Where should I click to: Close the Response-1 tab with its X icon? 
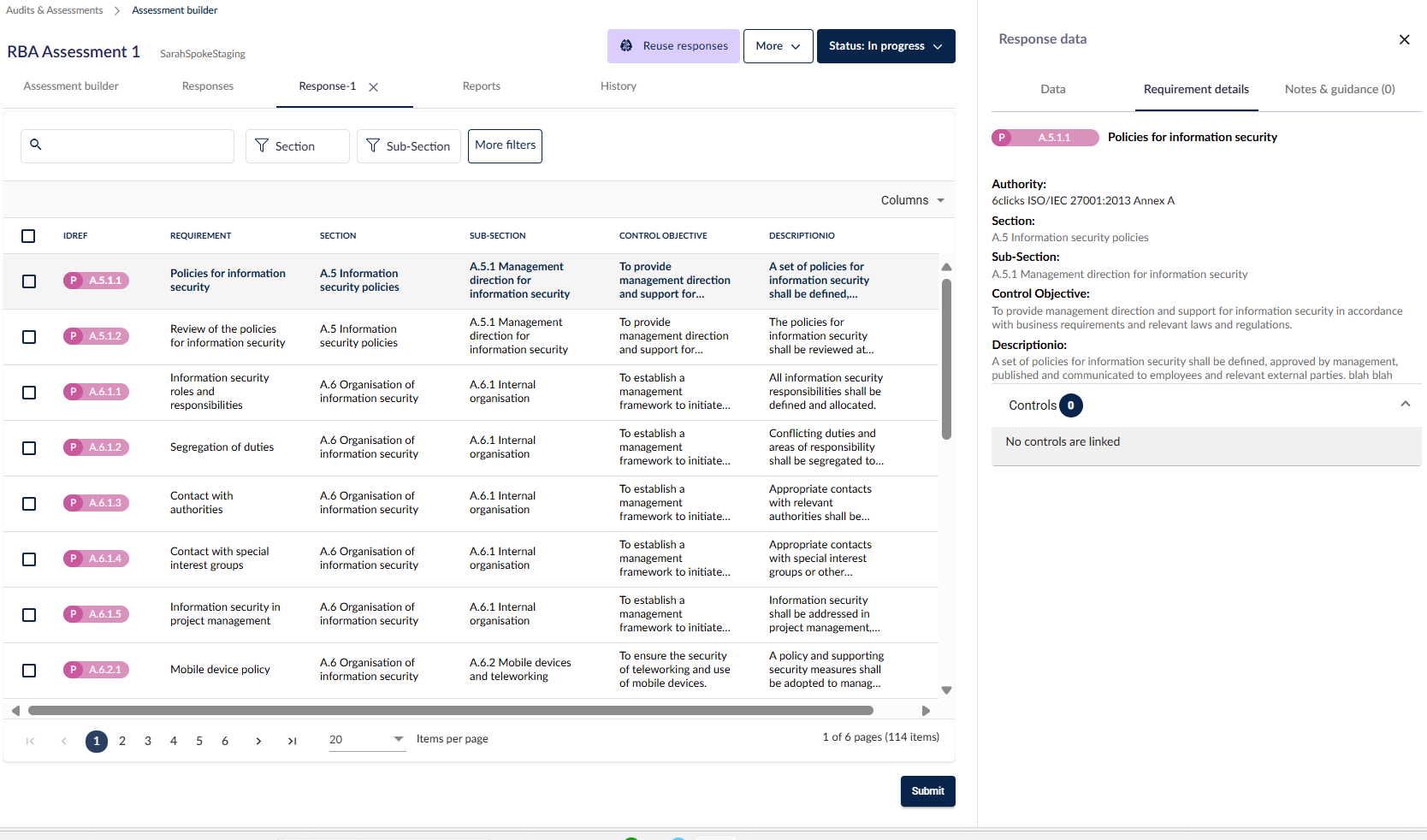tap(374, 87)
